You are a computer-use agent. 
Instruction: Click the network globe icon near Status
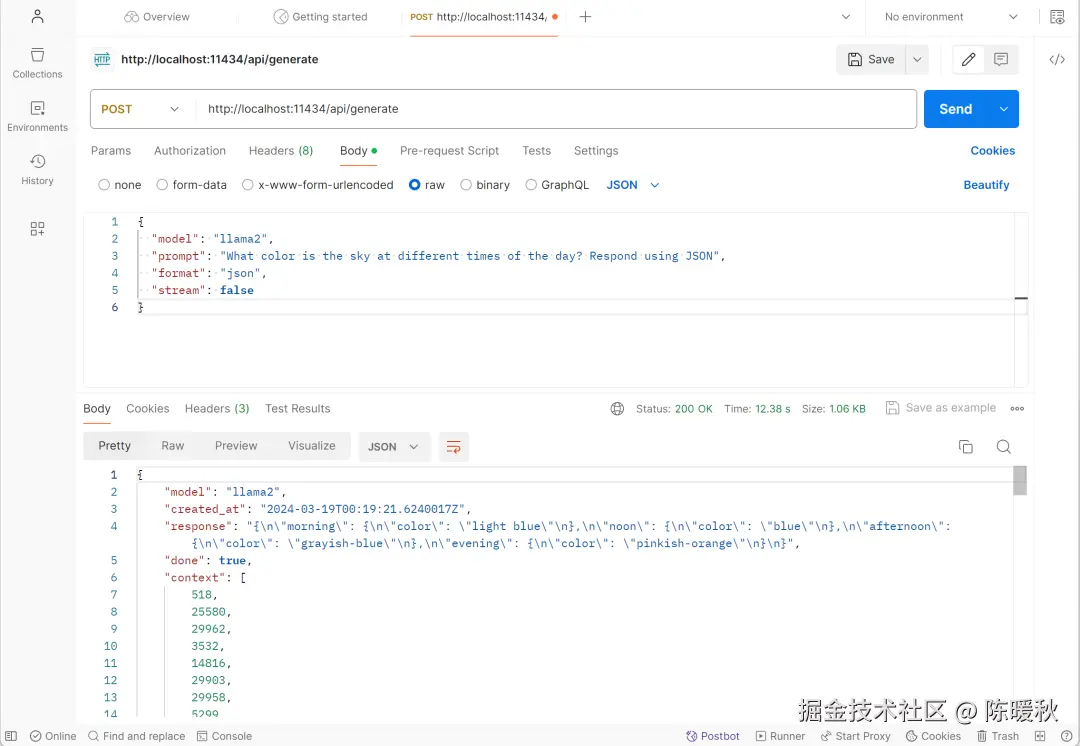[x=617, y=408]
